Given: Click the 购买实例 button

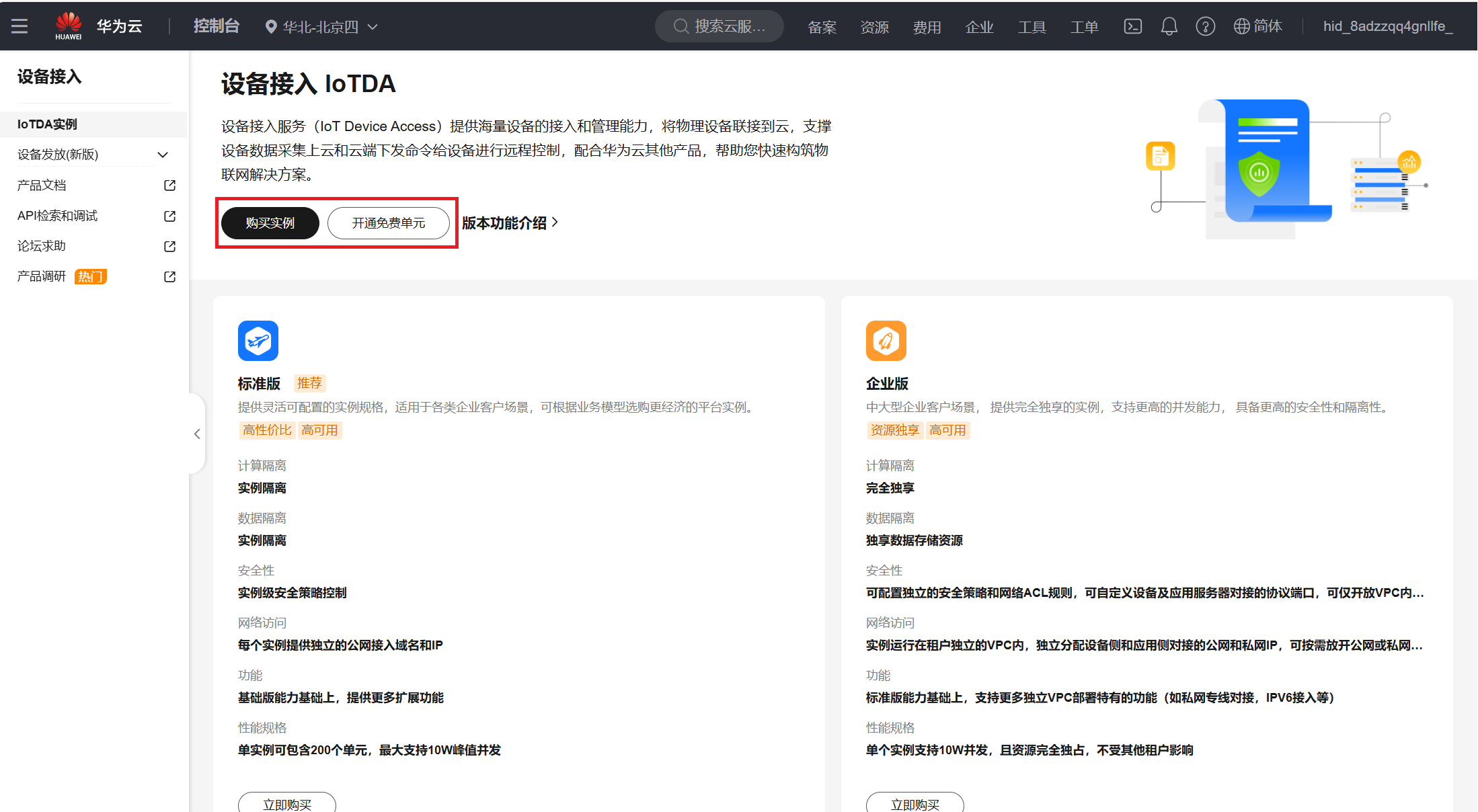Looking at the screenshot, I should [270, 223].
